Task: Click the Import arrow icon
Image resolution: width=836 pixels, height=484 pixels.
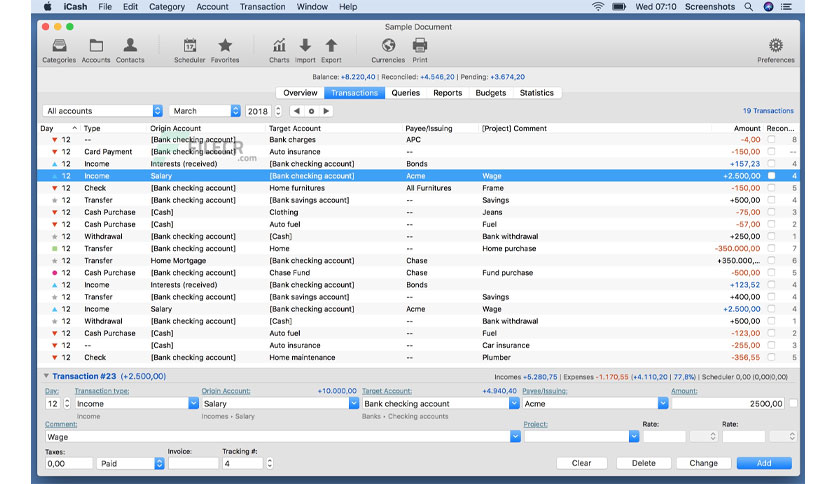Action: tap(305, 46)
